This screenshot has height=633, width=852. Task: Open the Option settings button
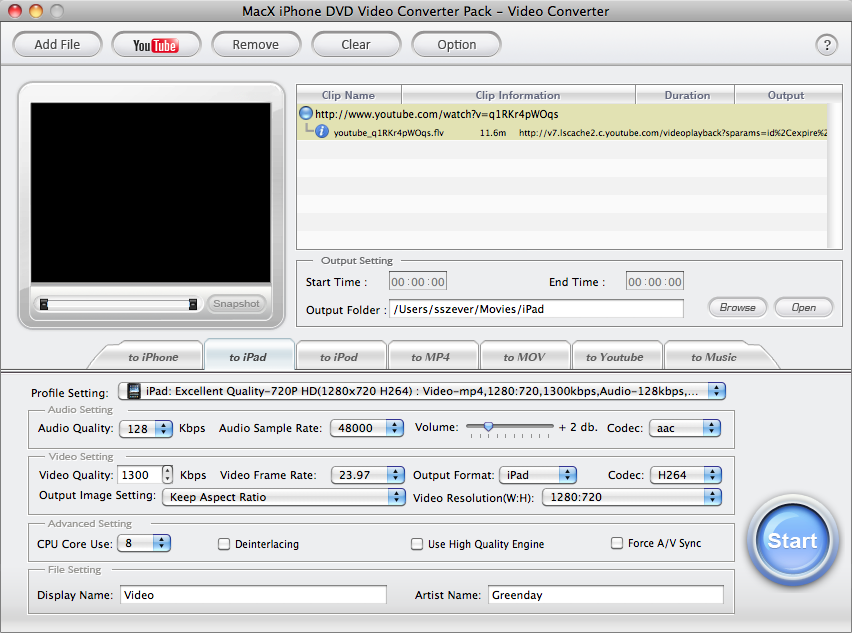click(456, 45)
